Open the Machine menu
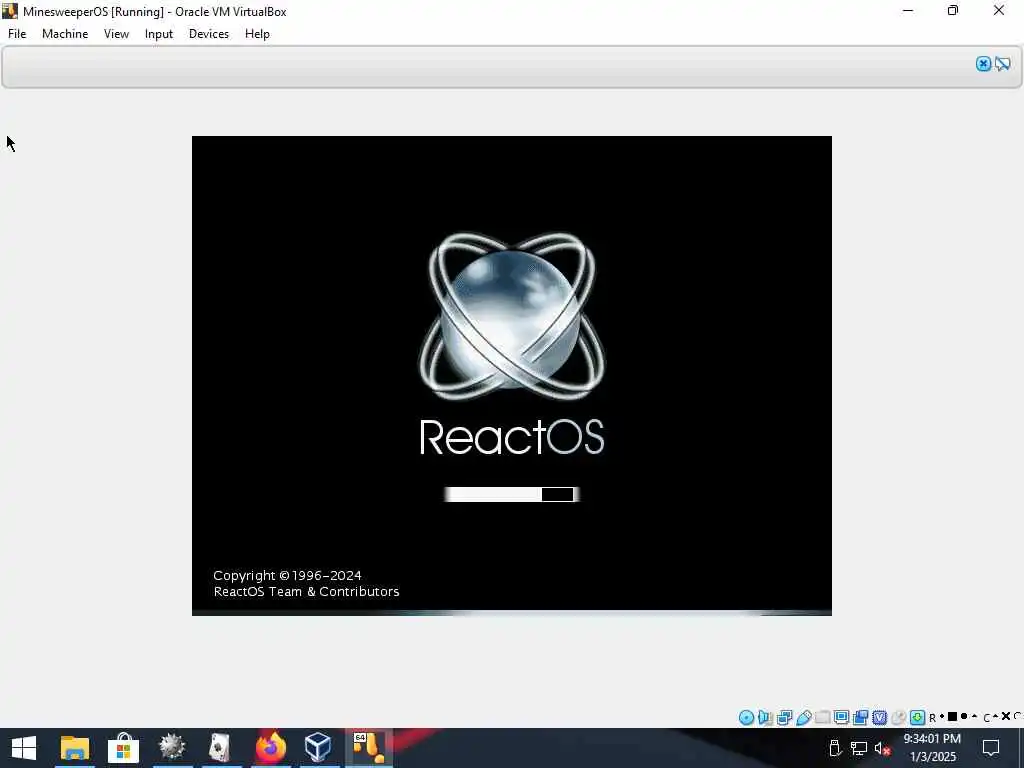The image size is (1024, 768). 65,34
